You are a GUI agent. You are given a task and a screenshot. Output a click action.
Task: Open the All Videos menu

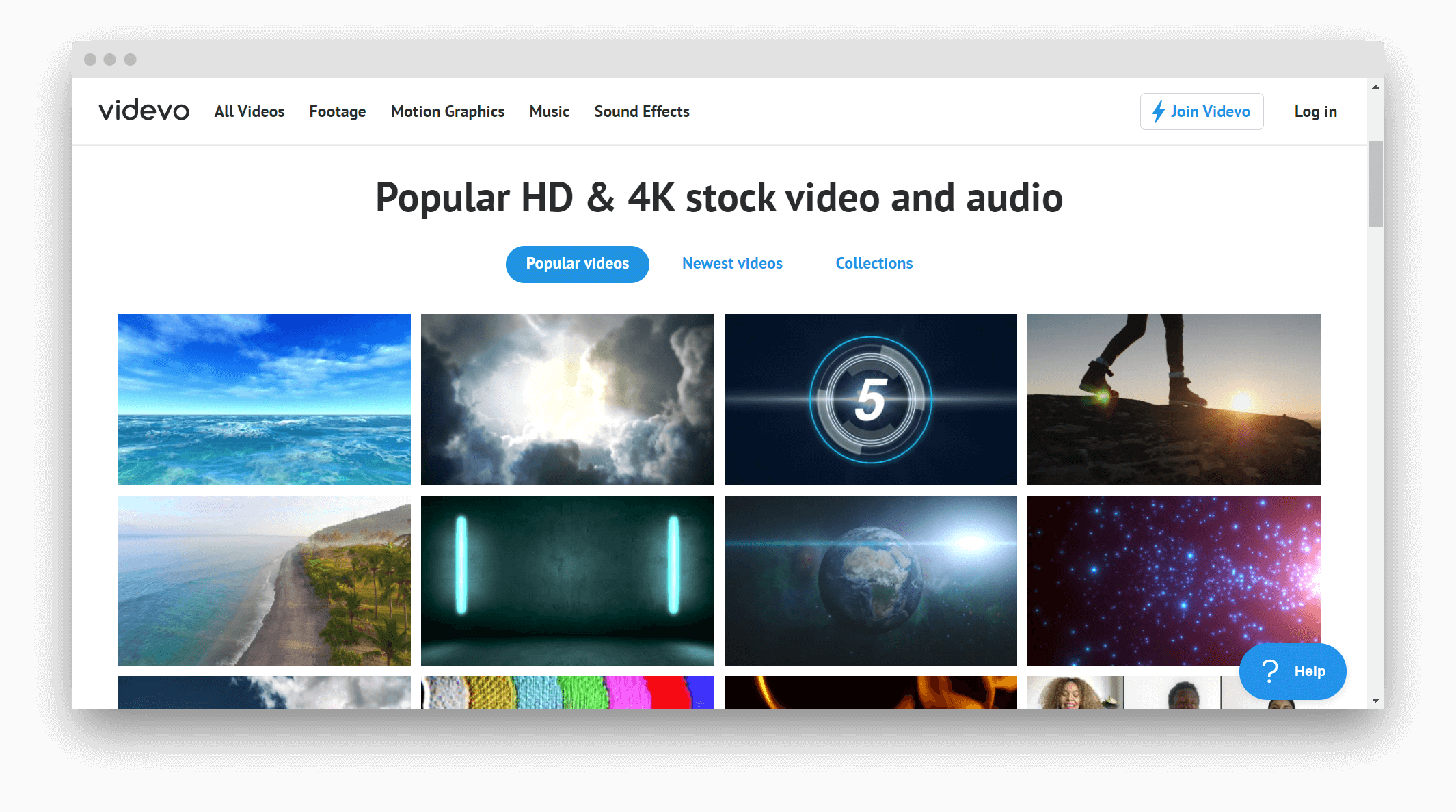pyautogui.click(x=249, y=111)
